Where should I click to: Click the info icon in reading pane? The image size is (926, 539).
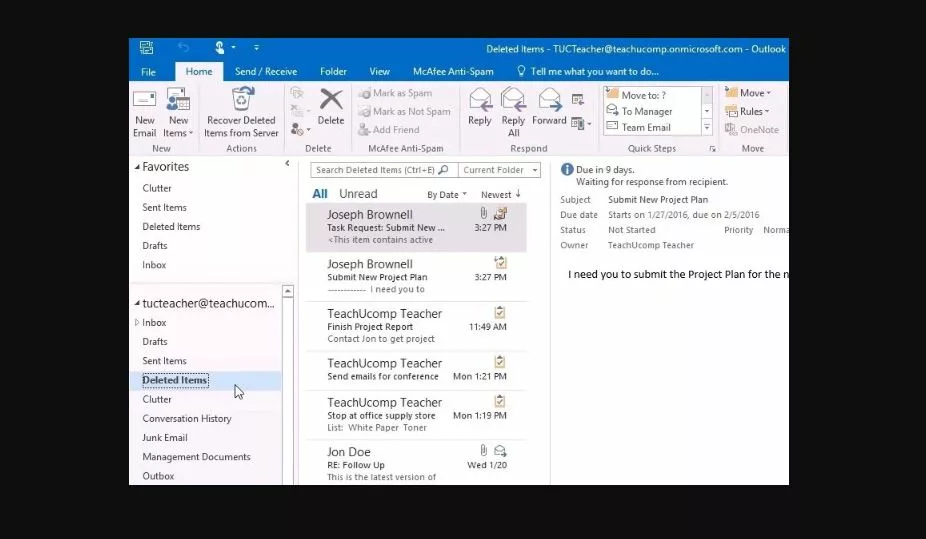tap(567, 170)
